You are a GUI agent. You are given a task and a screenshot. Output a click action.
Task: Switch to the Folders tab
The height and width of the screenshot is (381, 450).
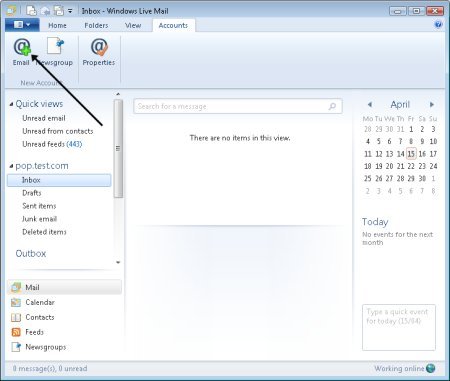pos(96,25)
